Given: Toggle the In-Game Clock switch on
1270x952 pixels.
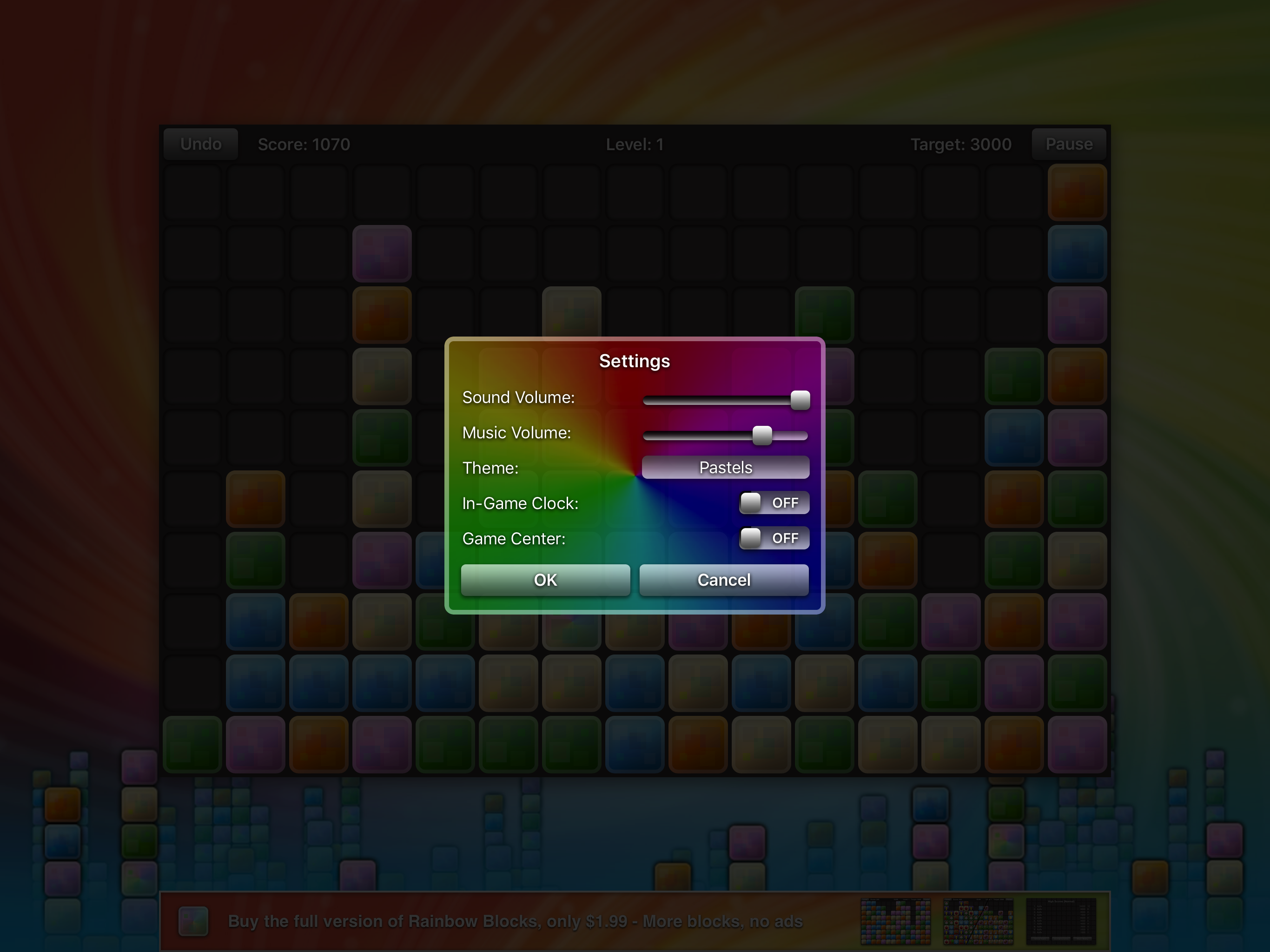Looking at the screenshot, I should 774,503.
